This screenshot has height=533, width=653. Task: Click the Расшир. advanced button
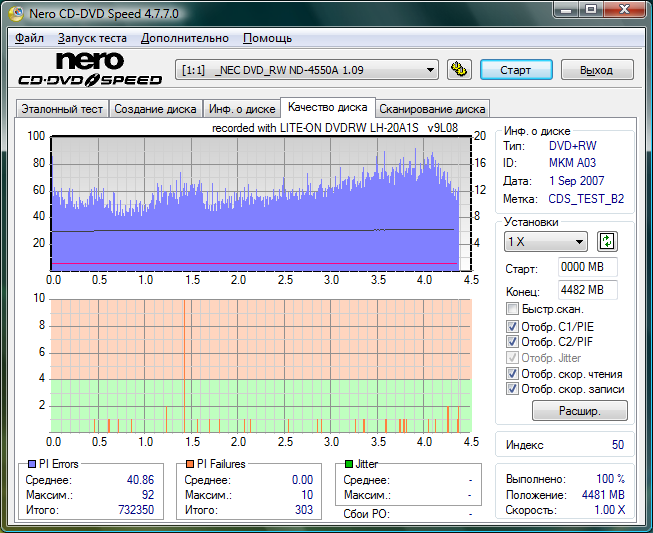pos(579,411)
